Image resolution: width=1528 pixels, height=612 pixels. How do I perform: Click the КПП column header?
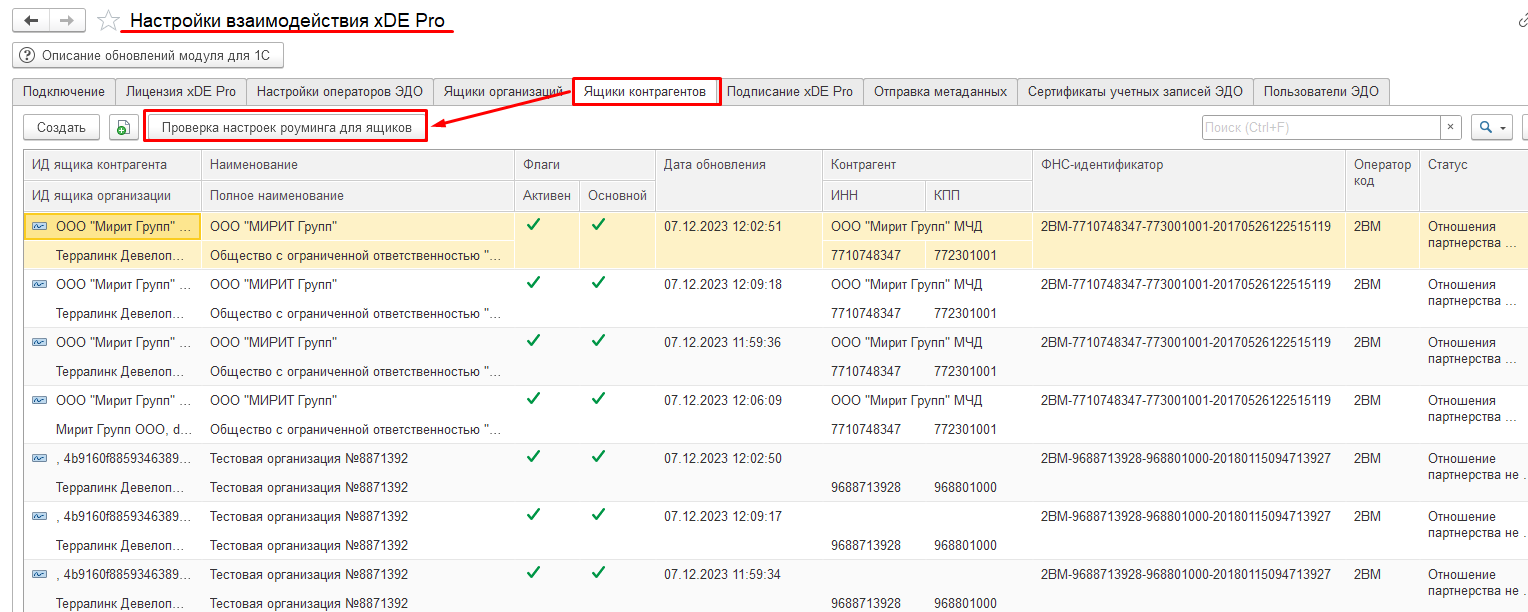(979, 195)
